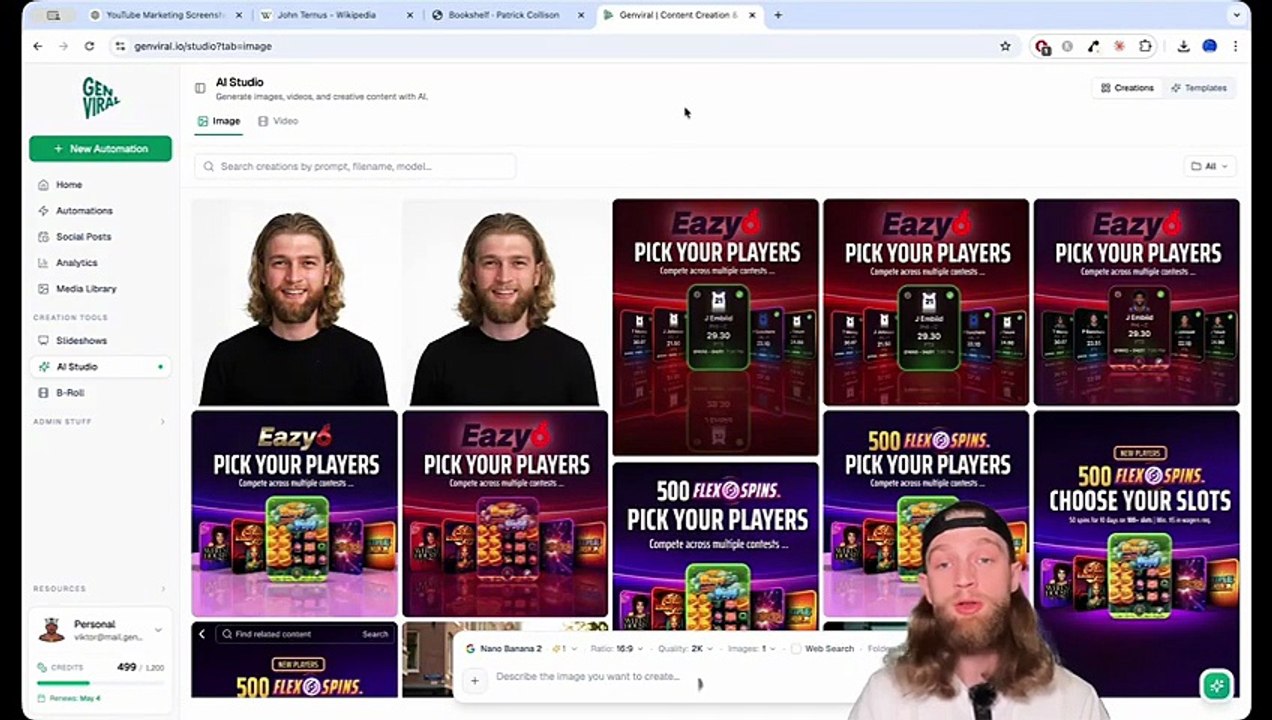Open the Chrome profile avatar
Viewport: 1272px width, 720px height.
[1209, 46]
